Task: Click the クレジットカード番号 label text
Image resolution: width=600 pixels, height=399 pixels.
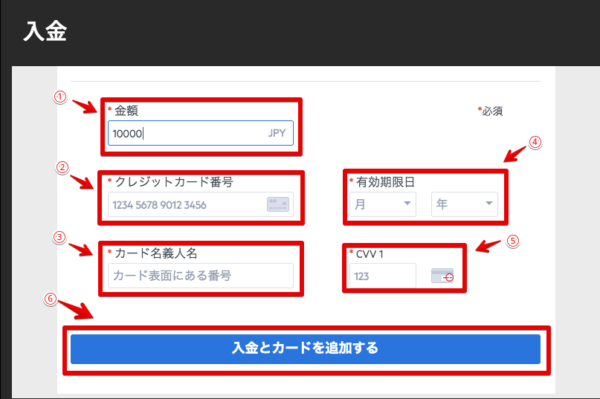Action: [x=174, y=182]
